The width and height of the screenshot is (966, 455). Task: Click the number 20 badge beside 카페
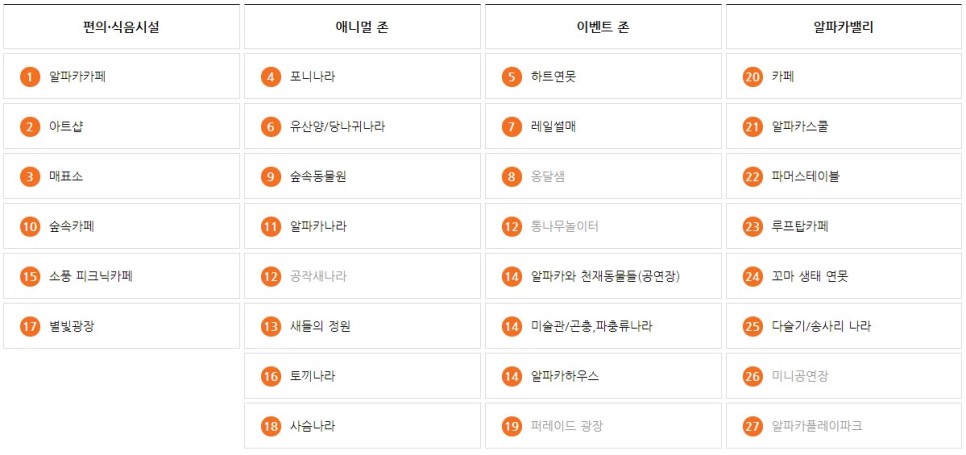pos(752,77)
